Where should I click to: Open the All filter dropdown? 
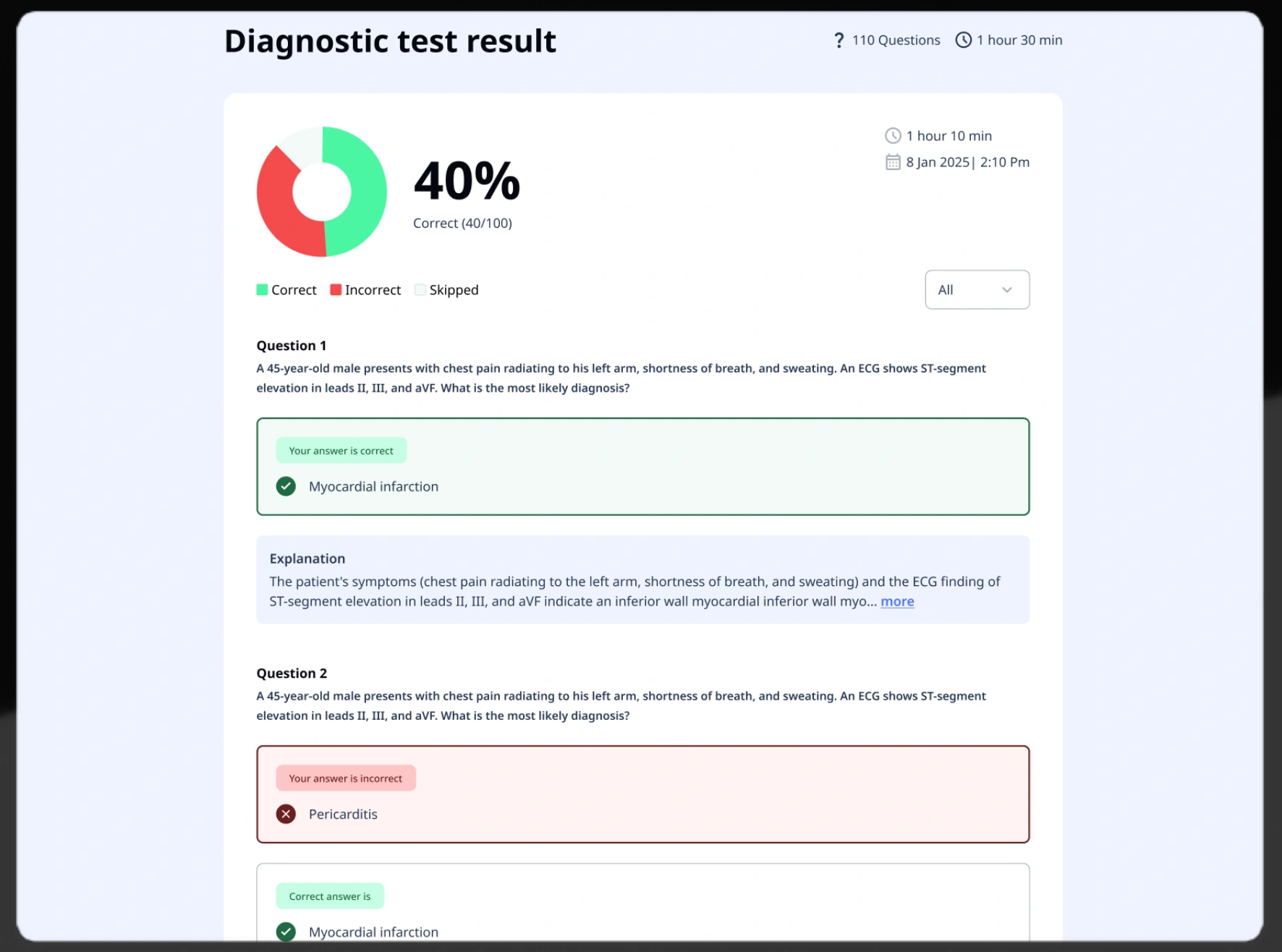[x=976, y=290]
